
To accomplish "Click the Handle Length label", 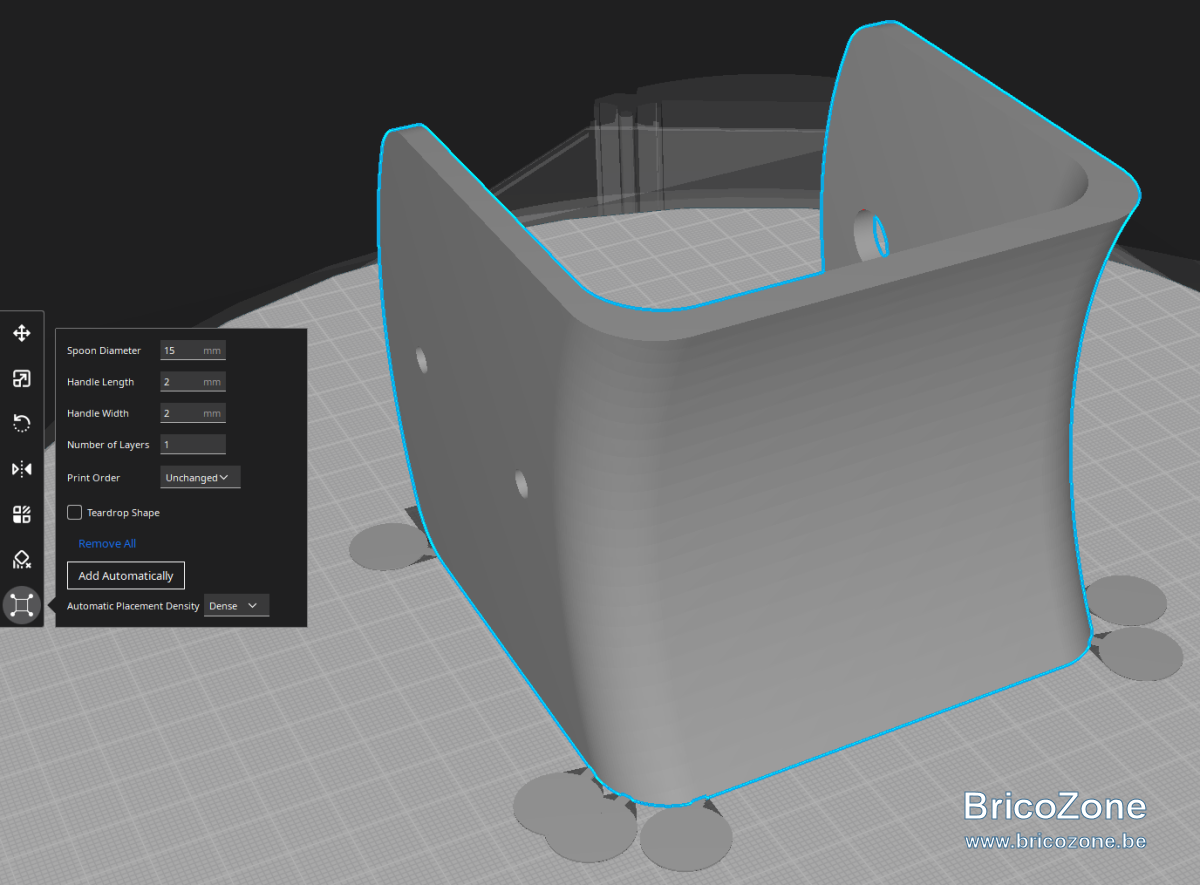I will (x=100, y=382).
